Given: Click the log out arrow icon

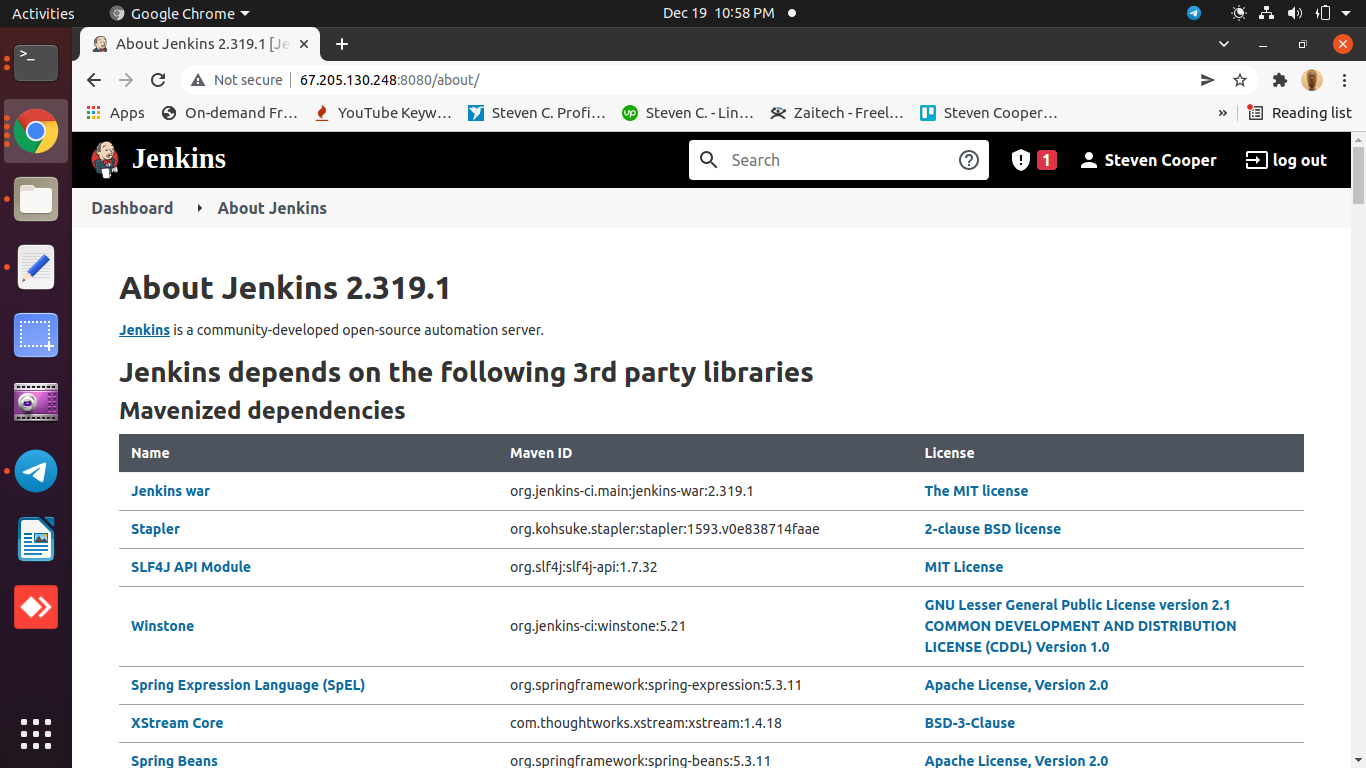Looking at the screenshot, I should 1256,160.
